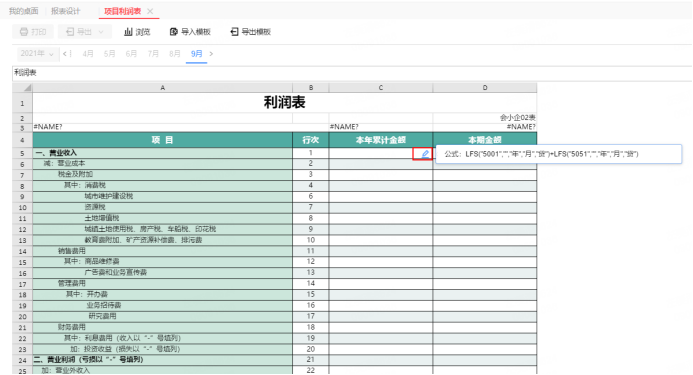The image size is (693, 375).
Task: Click the #NAME? cell in column D
Action: pyautogui.click(x=485, y=127)
